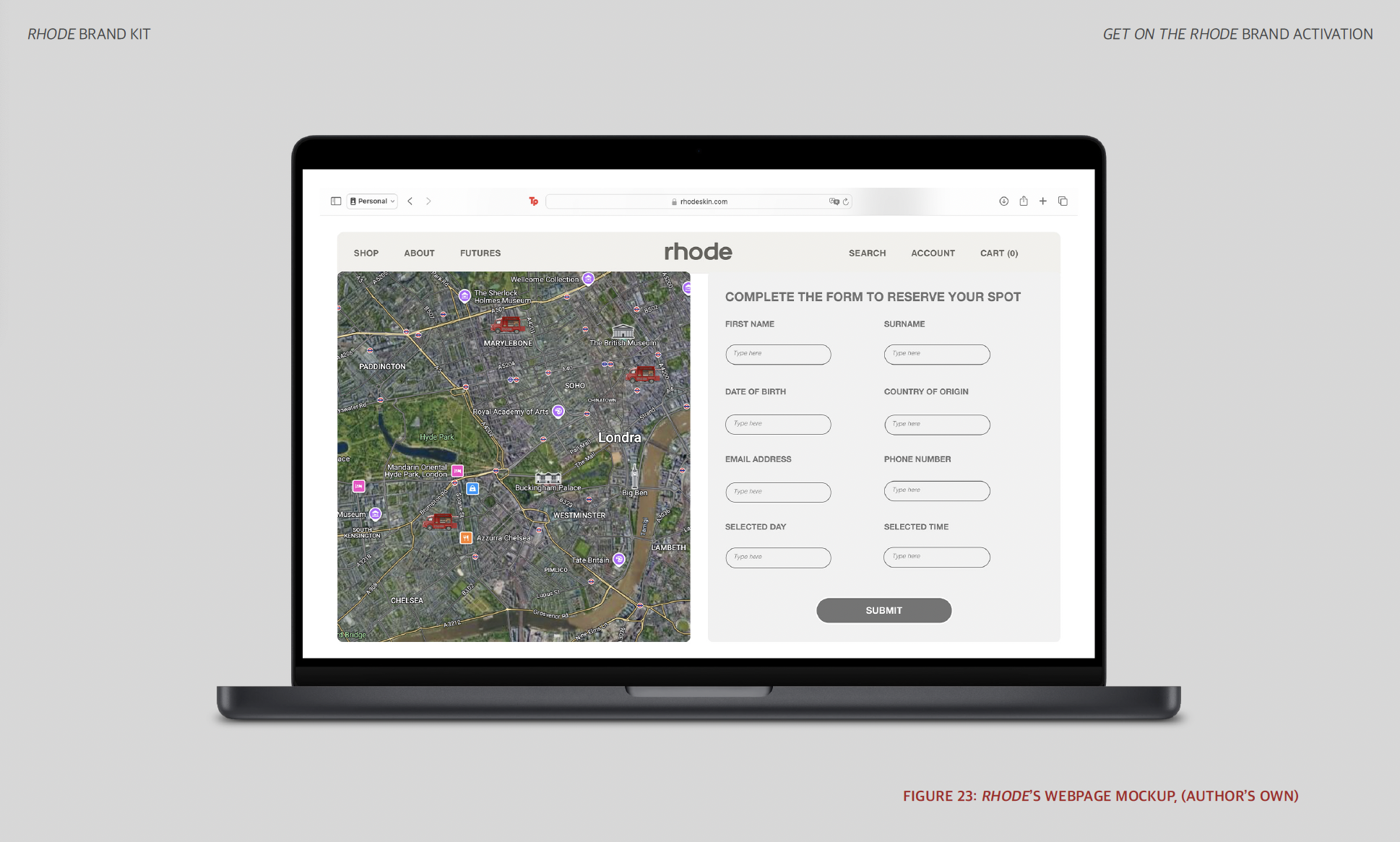Image resolution: width=1400 pixels, height=842 pixels.
Task: Click the Big Ben tower icon
Action: pyautogui.click(x=634, y=477)
